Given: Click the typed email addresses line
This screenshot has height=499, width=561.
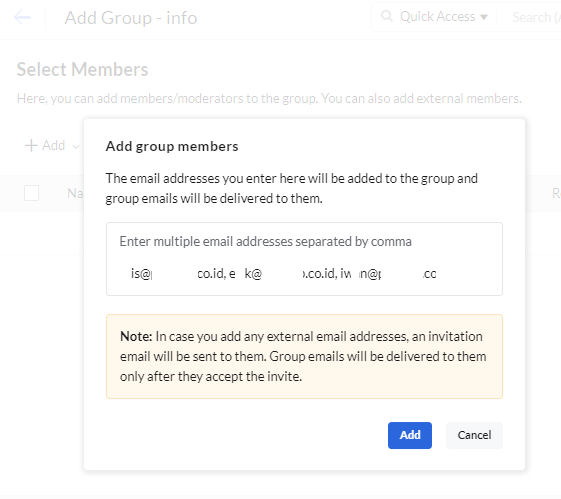Looking at the screenshot, I should click(x=283, y=274).
